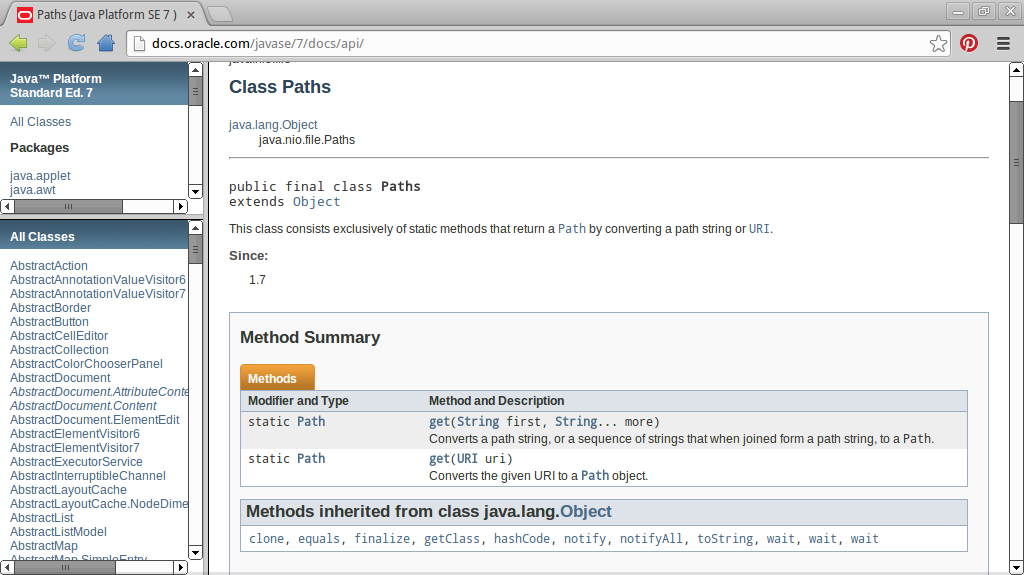Open AbstractInterruptibleChannel class
This screenshot has height=575, width=1024.
[88, 476]
